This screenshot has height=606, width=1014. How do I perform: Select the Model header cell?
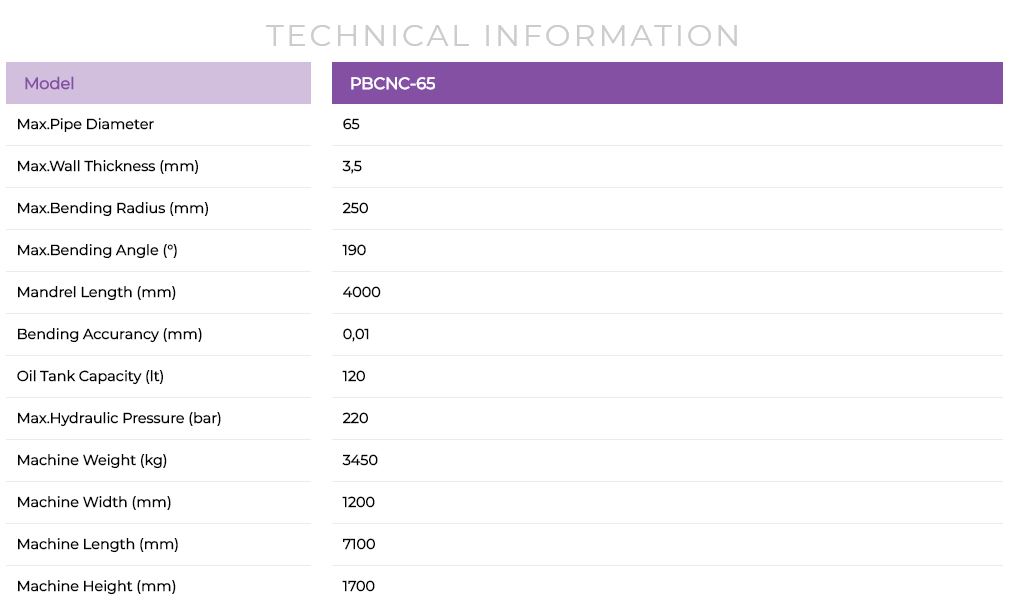(x=158, y=83)
